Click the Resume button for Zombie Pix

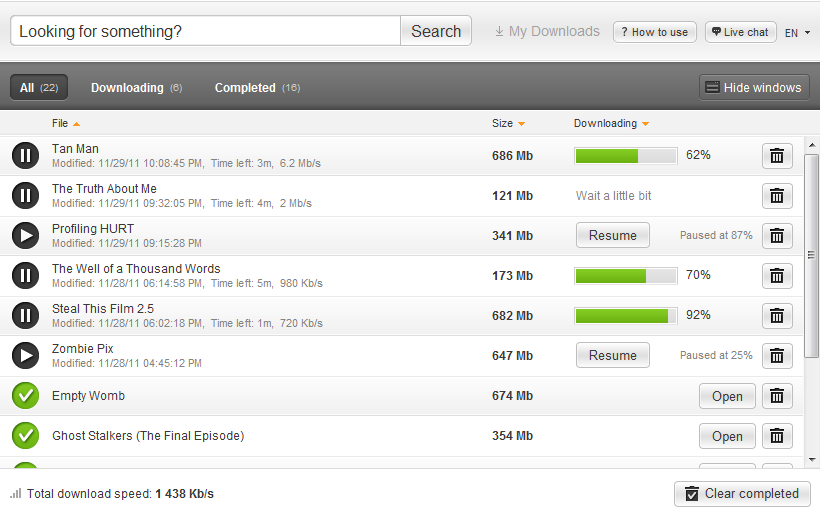coord(613,355)
